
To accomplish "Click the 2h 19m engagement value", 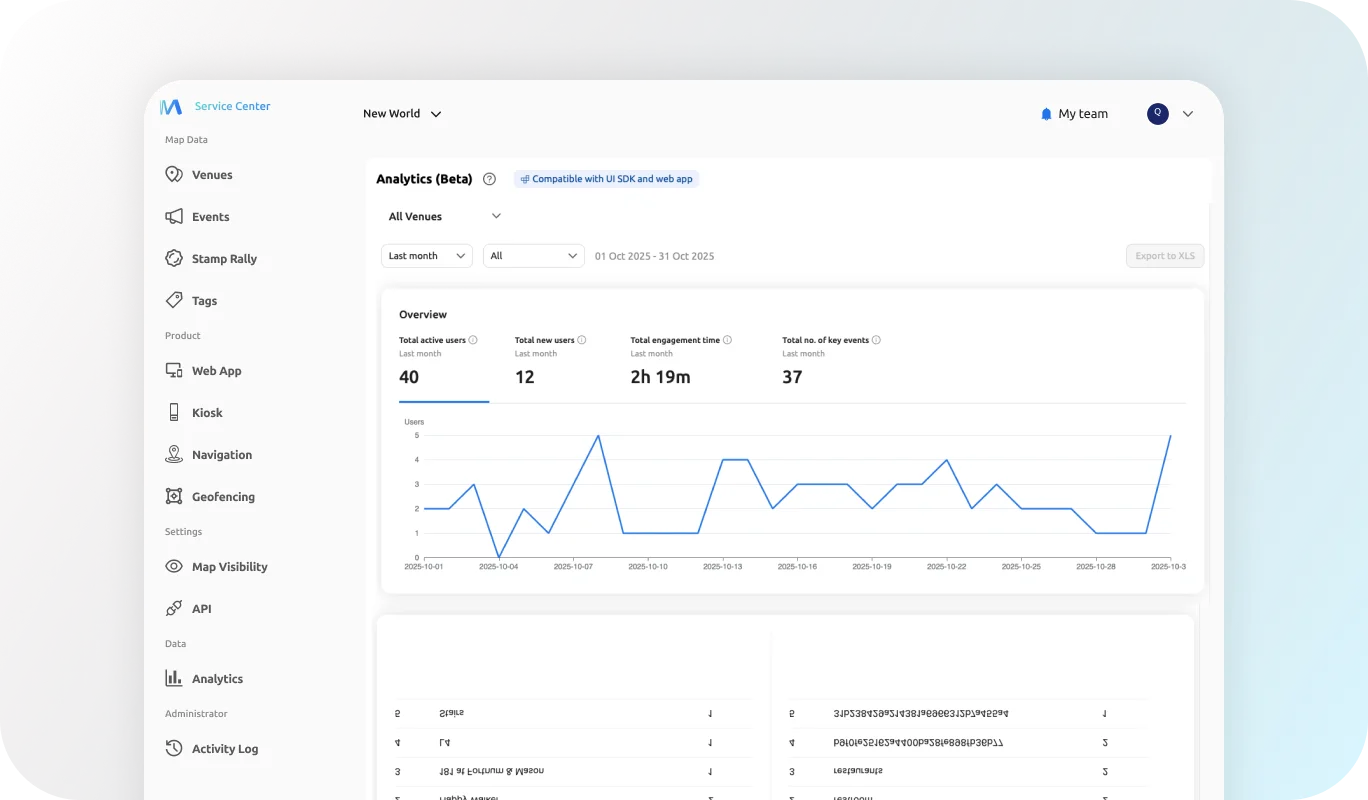I will (660, 377).
